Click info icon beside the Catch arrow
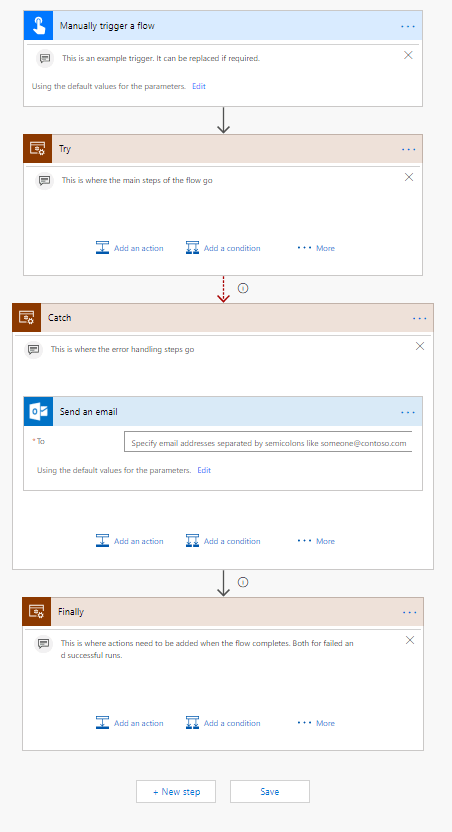 click(x=243, y=288)
